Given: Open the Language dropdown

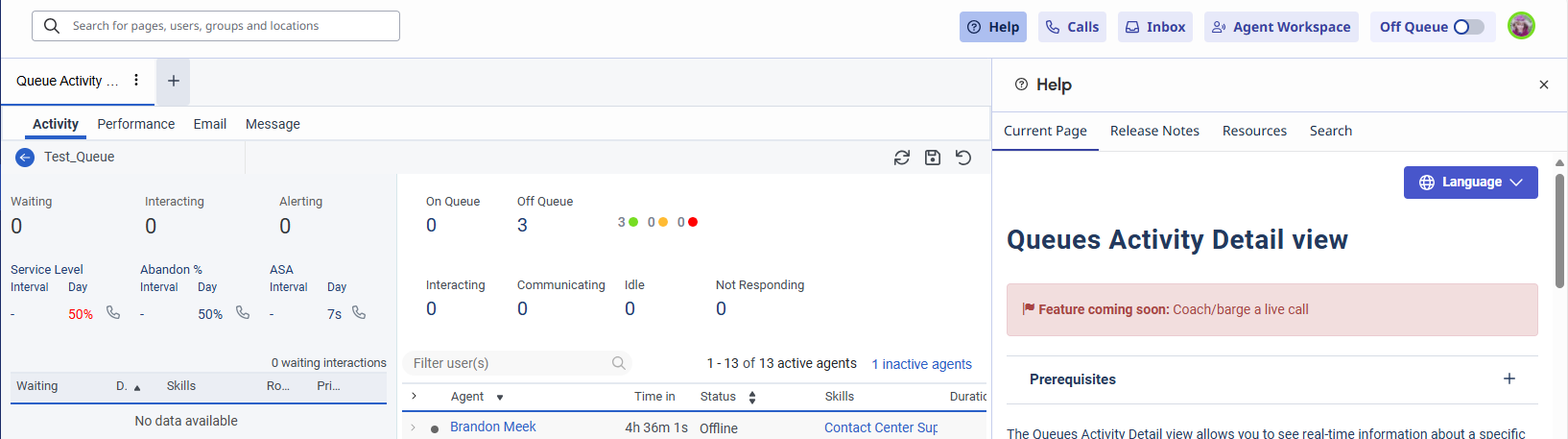Looking at the screenshot, I should [1470, 183].
